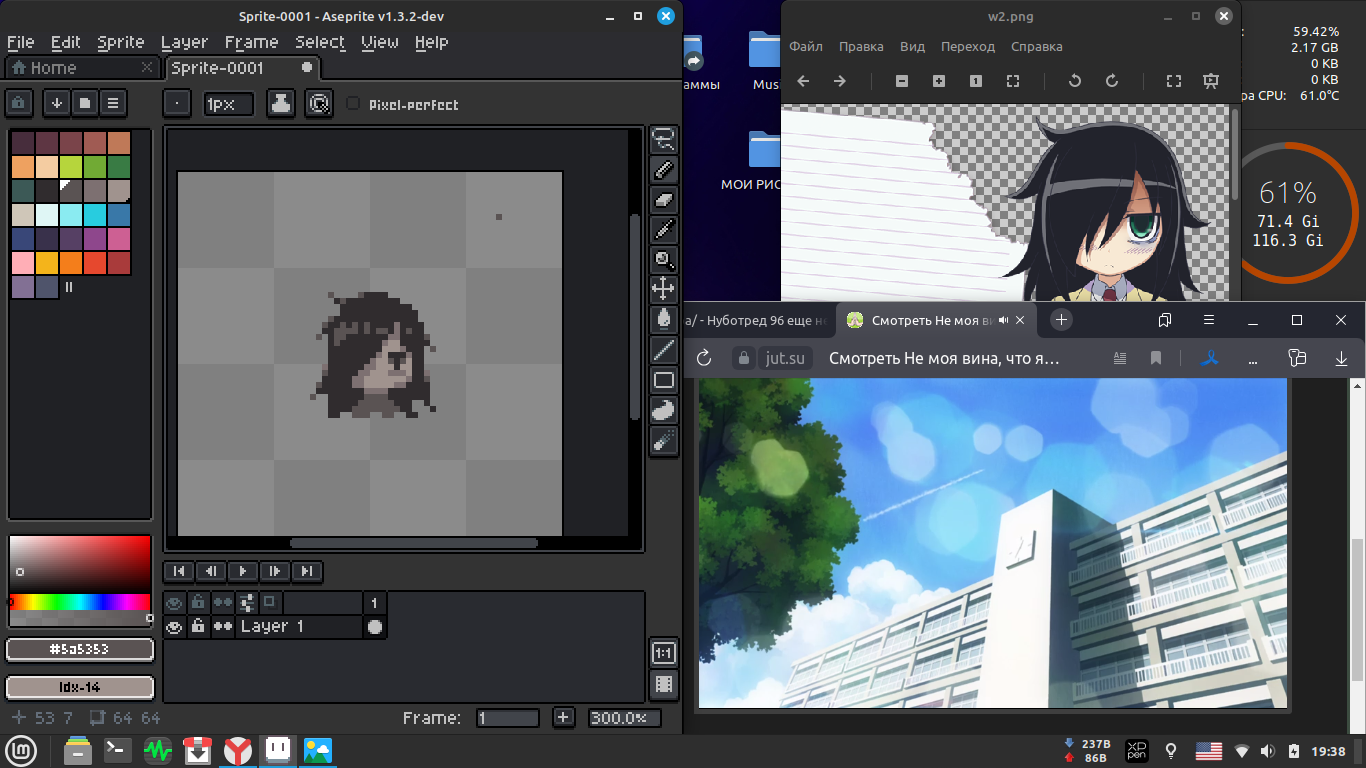Screen dimensions: 1366x768
Task: Open the File menu in Aseprite
Action: [x=20, y=42]
